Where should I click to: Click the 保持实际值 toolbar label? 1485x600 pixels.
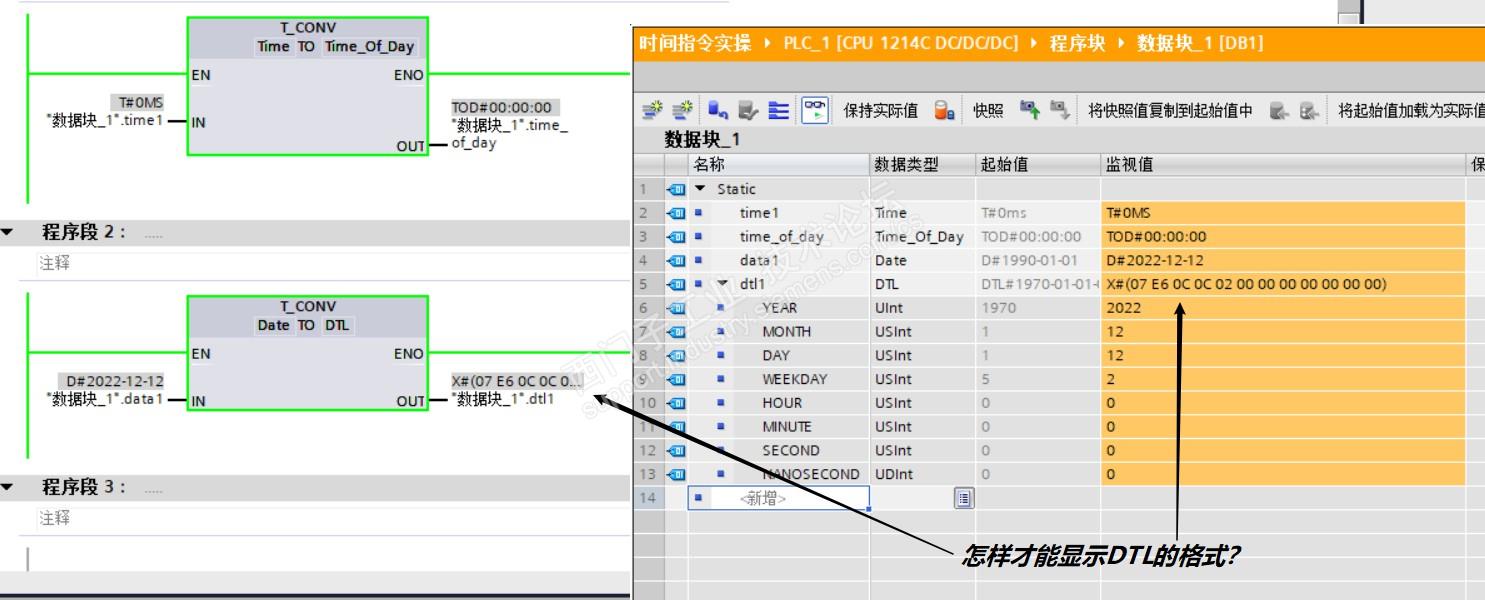coord(881,110)
